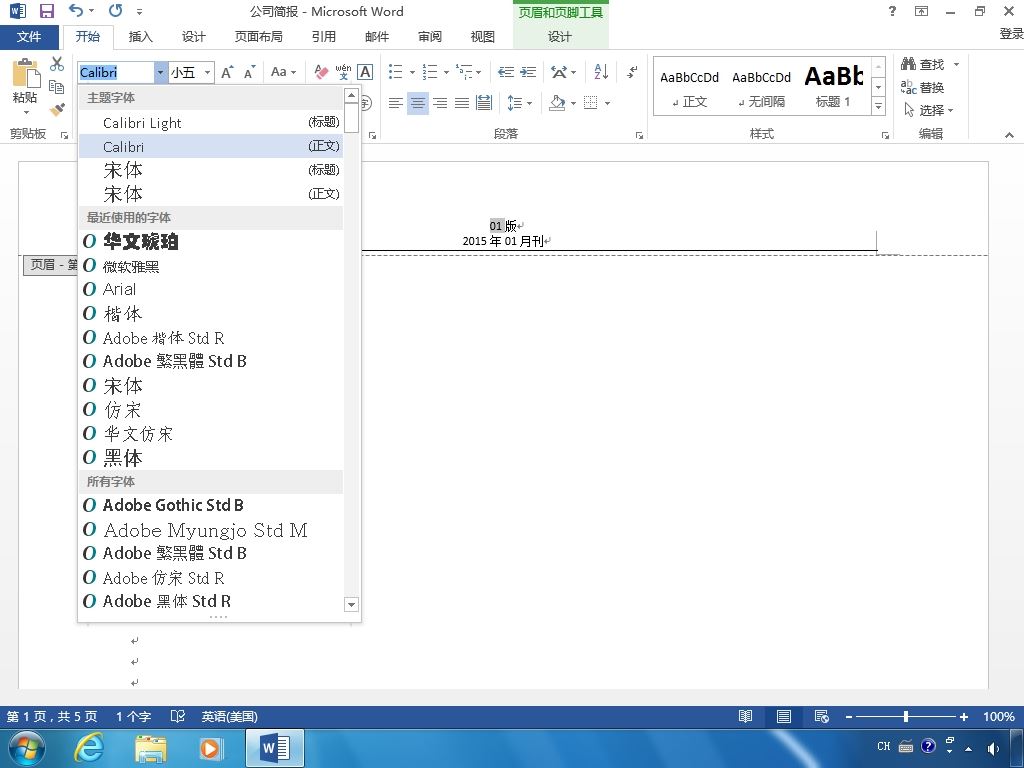Apply bullet list formatting
The height and width of the screenshot is (768, 1024).
tap(396, 71)
